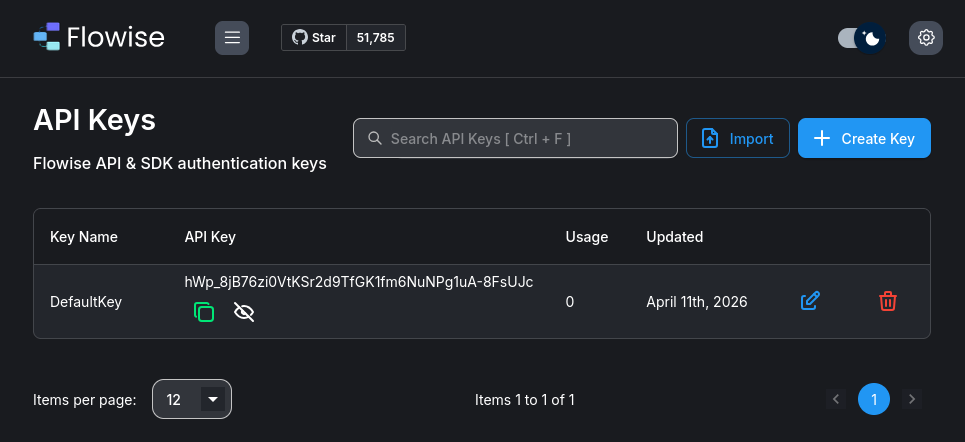Click the Flowise logo
Image resolution: width=965 pixels, height=442 pixels.
(99, 37)
